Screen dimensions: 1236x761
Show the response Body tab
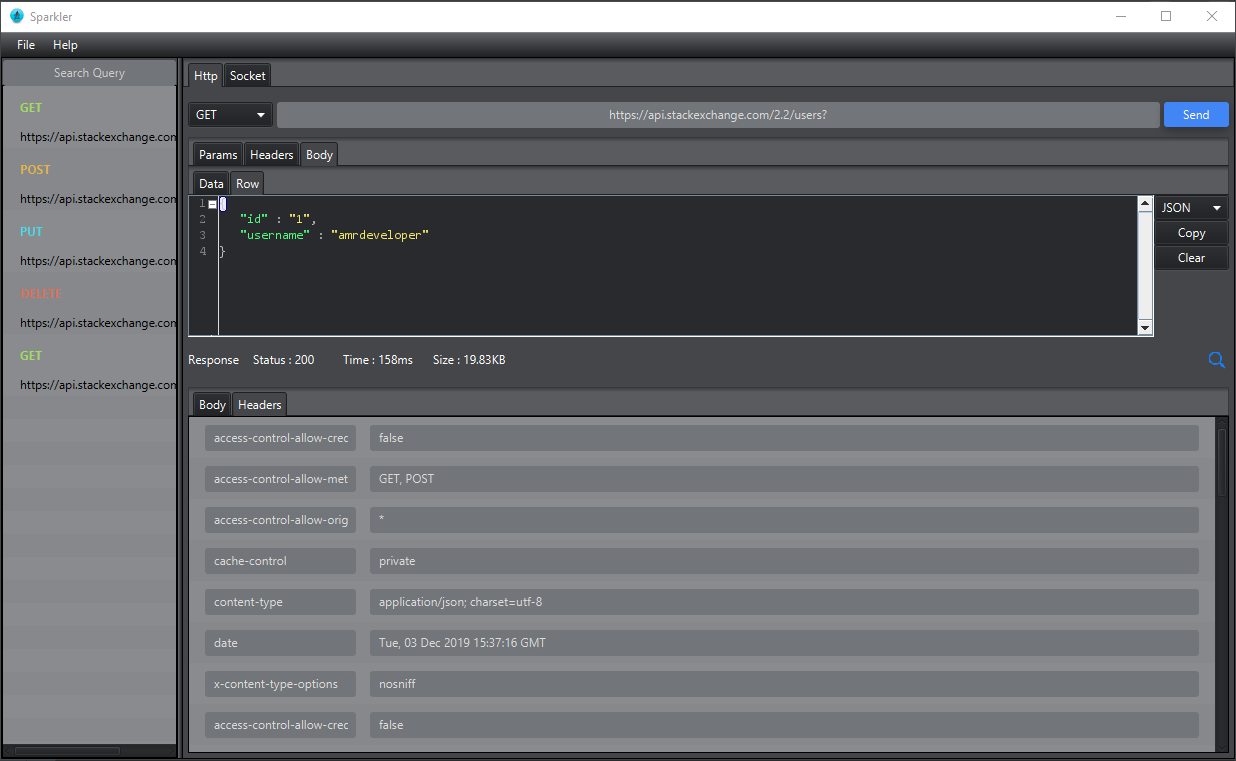point(212,405)
